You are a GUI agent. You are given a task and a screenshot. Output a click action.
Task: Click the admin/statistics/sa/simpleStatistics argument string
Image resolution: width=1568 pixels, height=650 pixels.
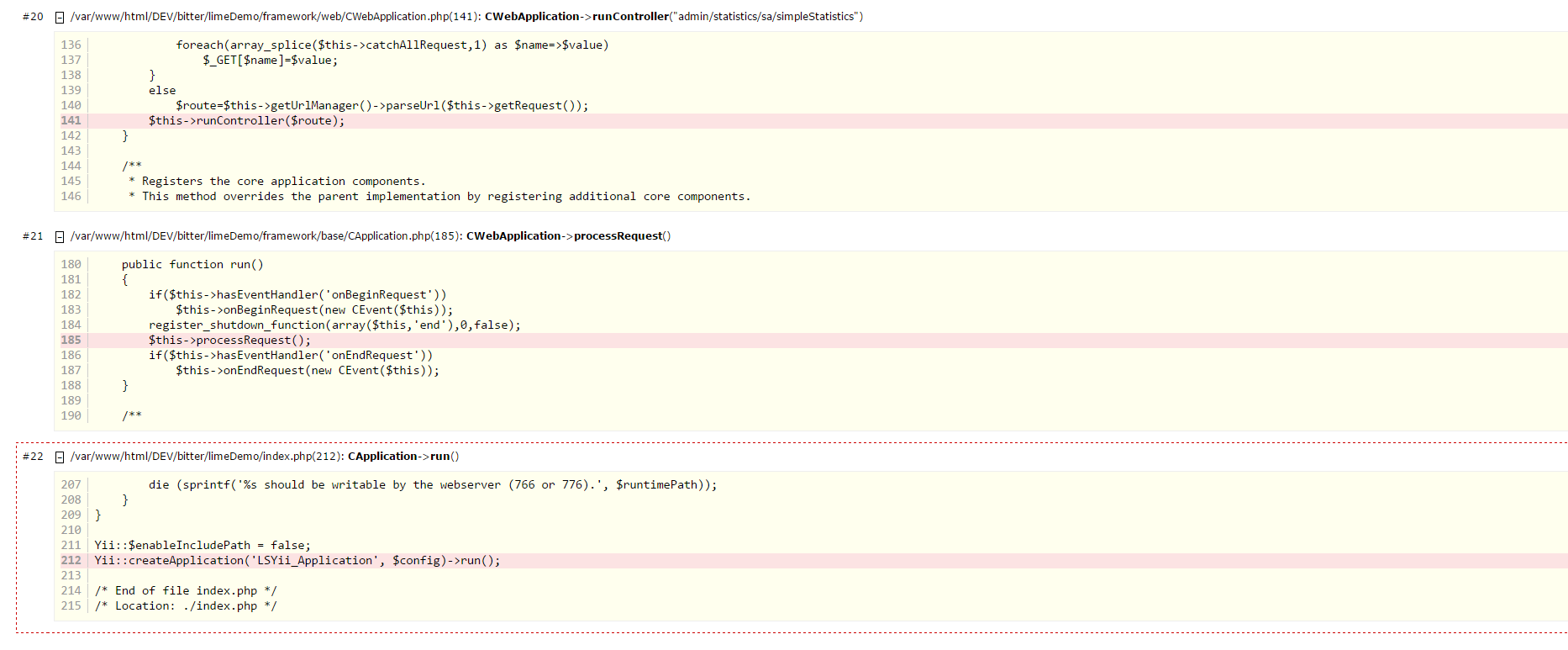point(766,17)
